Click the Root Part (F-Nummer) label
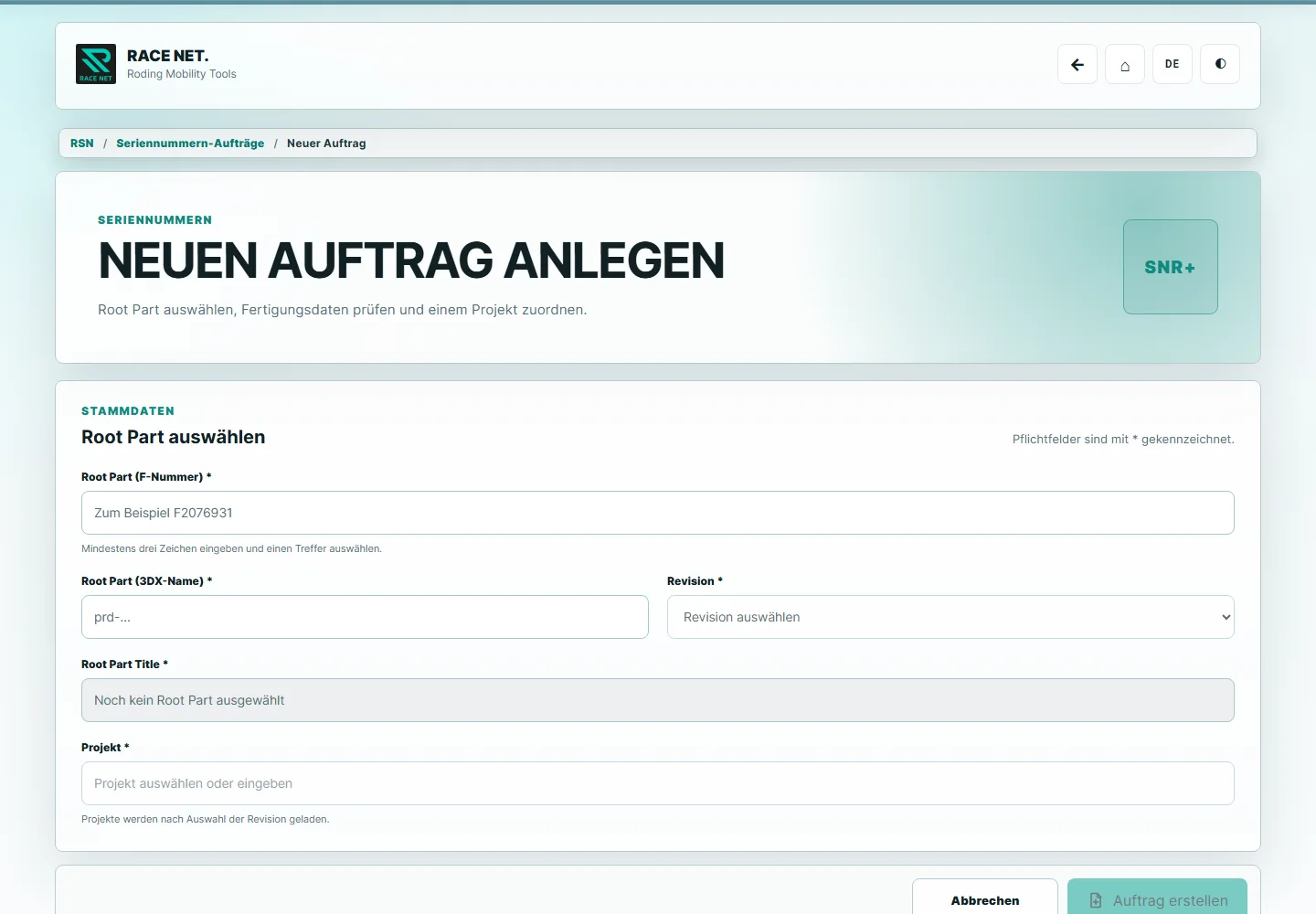Viewport: 1316px width, 914px height. pyautogui.click(x=146, y=477)
